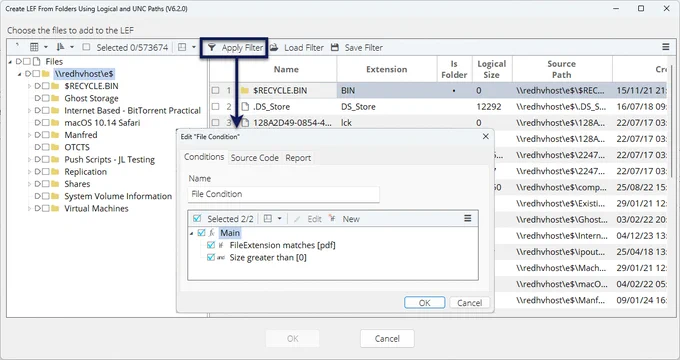Open the main toolbar hamburger menu
This screenshot has width=680, height=360.
point(666,47)
